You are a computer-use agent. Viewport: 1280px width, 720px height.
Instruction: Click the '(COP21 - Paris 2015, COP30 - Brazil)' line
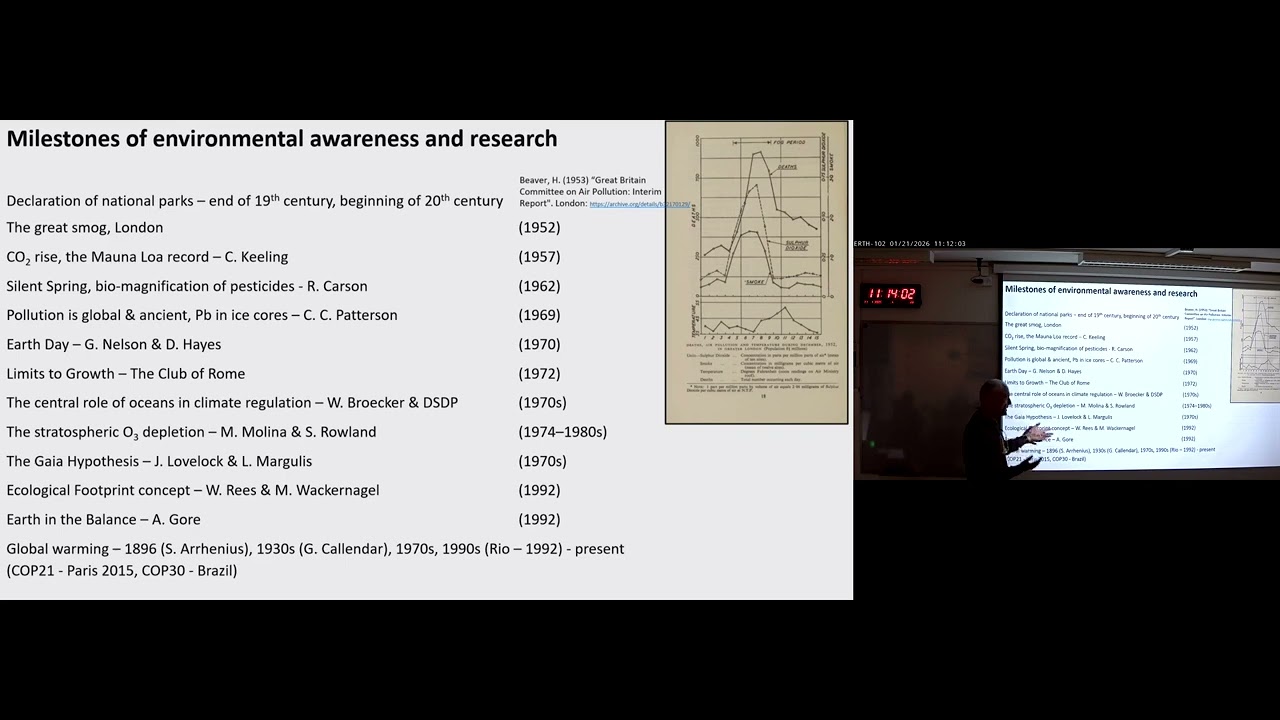click(x=122, y=571)
